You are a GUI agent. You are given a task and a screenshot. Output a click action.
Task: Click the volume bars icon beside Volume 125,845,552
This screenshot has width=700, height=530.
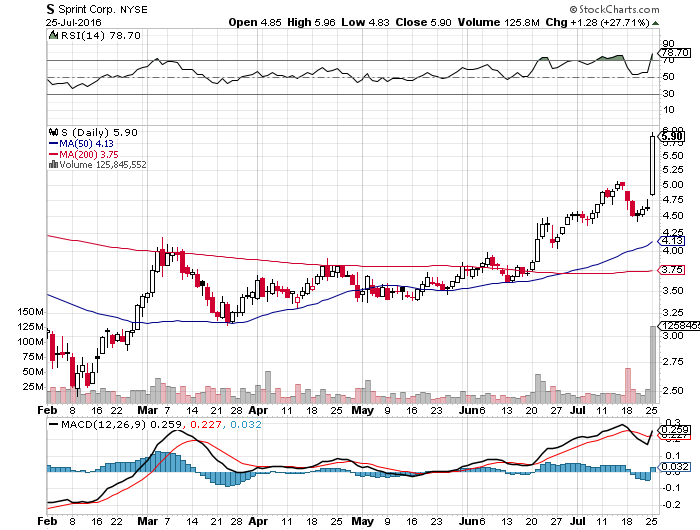tap(54, 164)
